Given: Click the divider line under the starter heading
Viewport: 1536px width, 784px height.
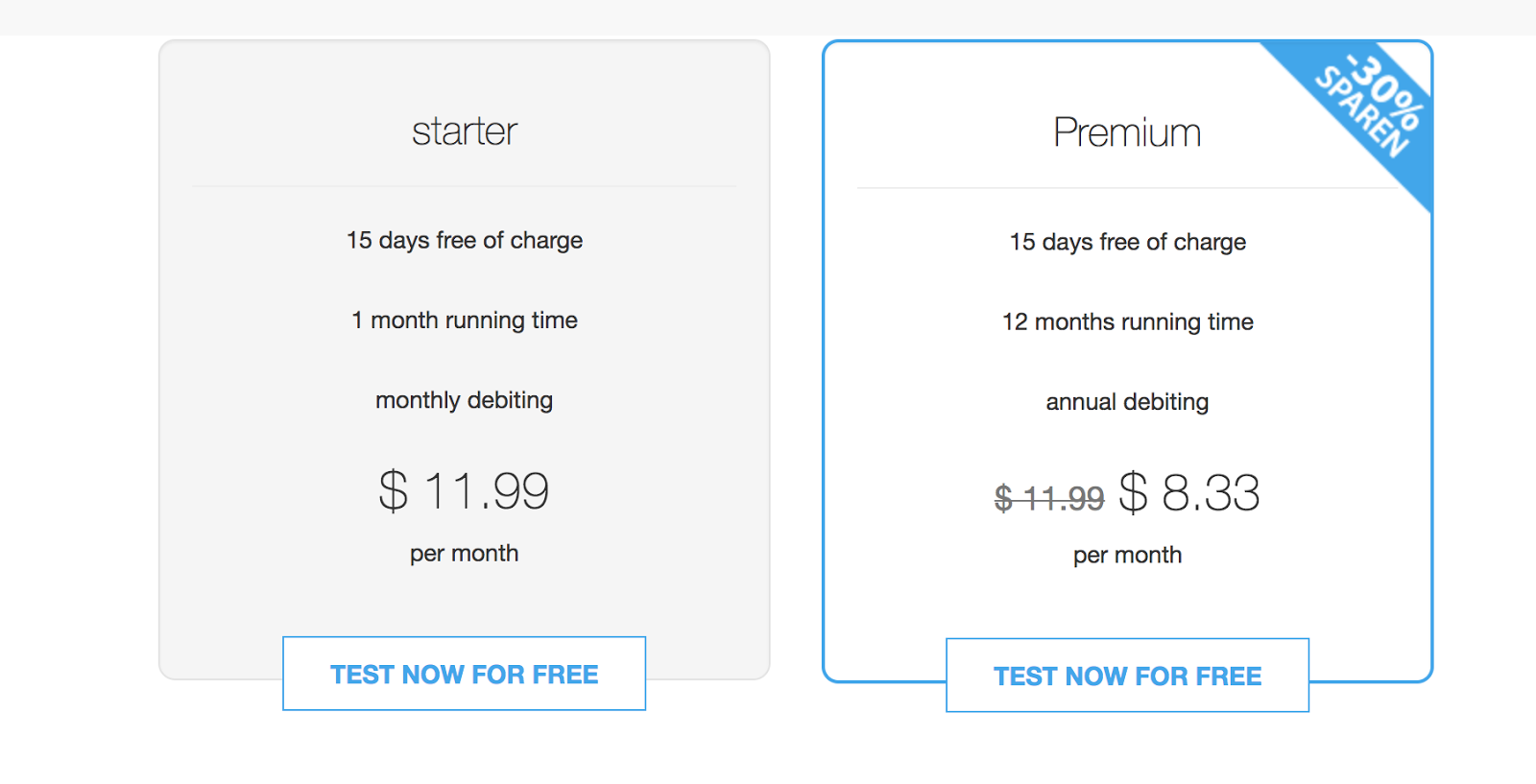Looking at the screenshot, I should pyautogui.click(x=465, y=186).
